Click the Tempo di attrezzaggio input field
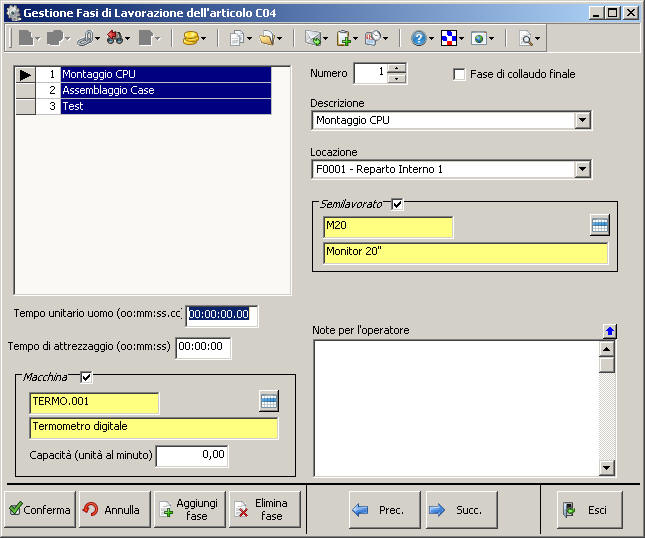This screenshot has width=645, height=538. pos(203,347)
